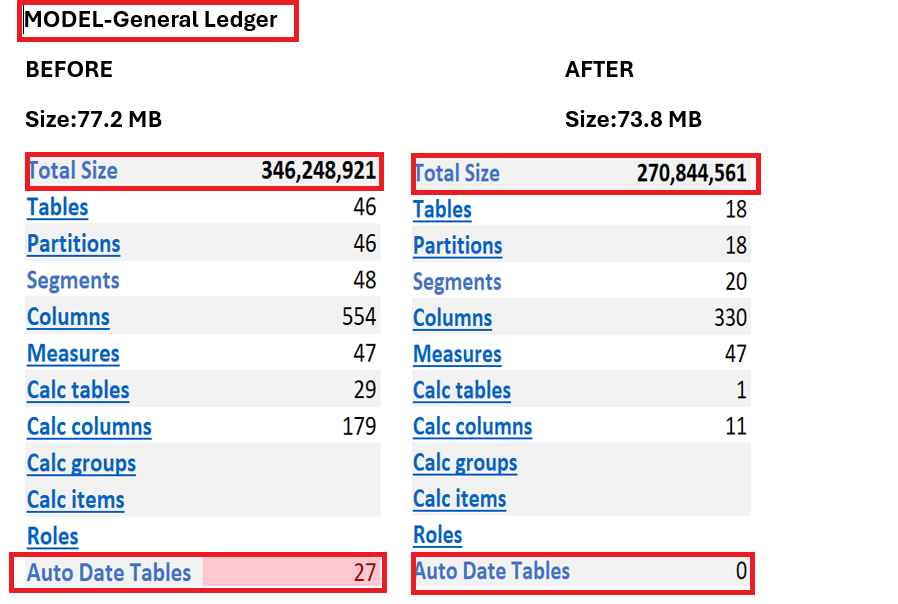
Task: Open Calc tables link in BEFORE section
Action: tap(78, 390)
